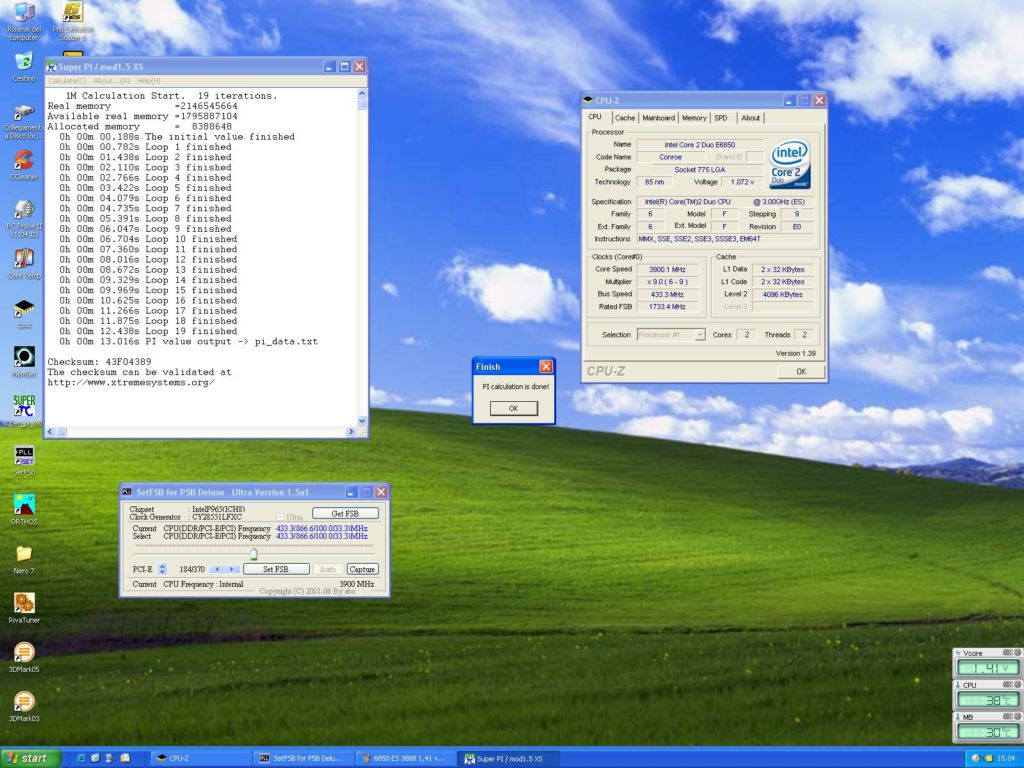Image resolution: width=1024 pixels, height=768 pixels.
Task: Switch to the Memory tab in CPU-Z
Action: coord(694,118)
